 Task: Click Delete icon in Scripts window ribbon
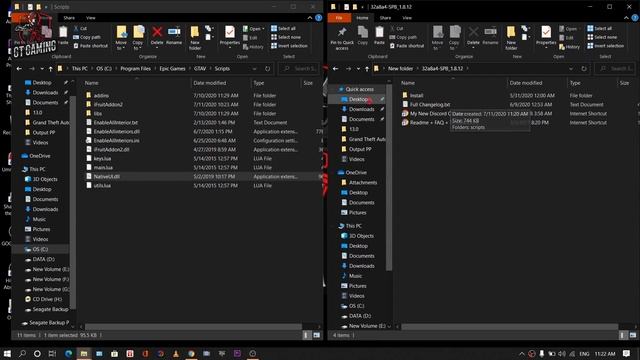point(157,35)
